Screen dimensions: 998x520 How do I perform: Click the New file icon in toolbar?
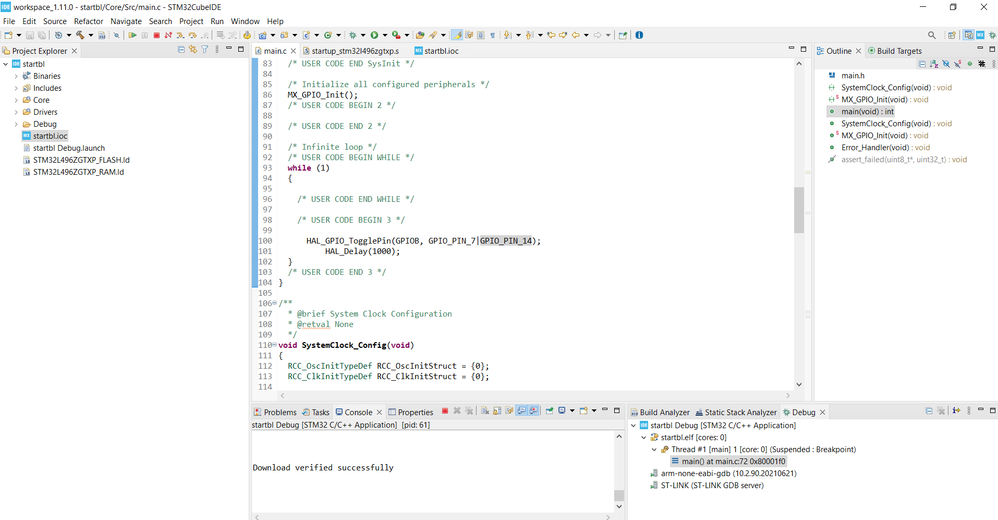[8, 35]
